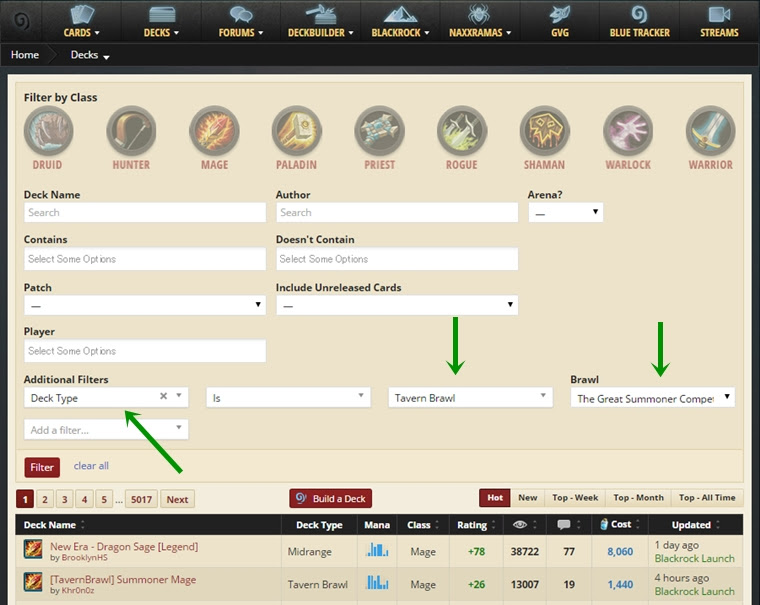Viewport: 760px width, 605px height.
Task: Click the Next page button
Action: tap(177, 499)
